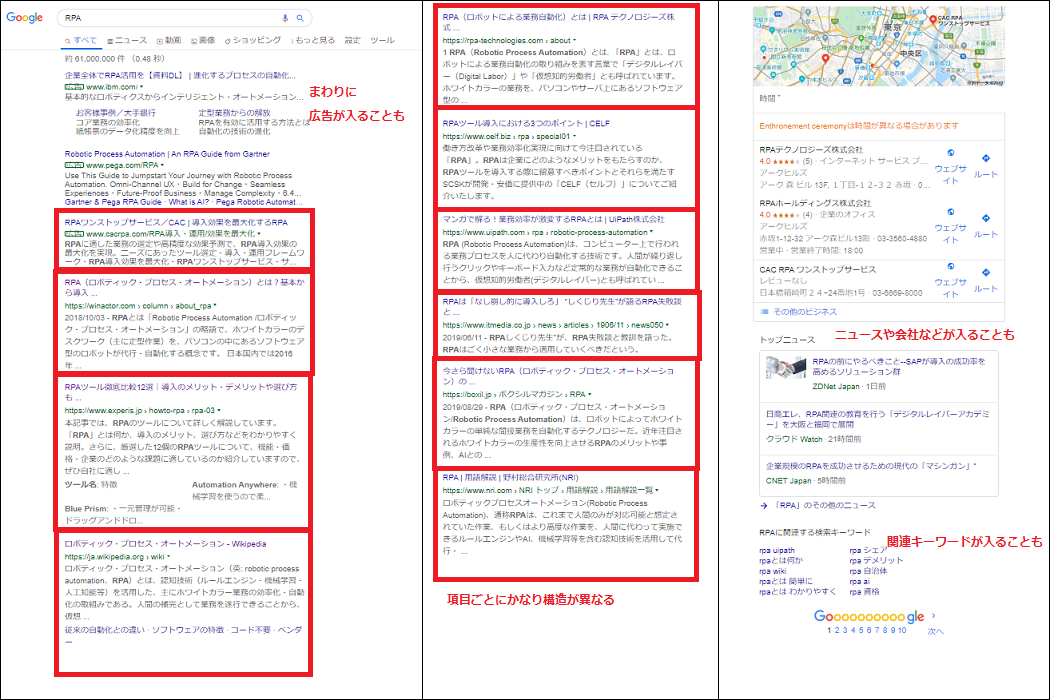This screenshot has height=700, width=1050.
Task: Click the CAC RPA red map pin
Action: pyautogui.click(x=933, y=21)
